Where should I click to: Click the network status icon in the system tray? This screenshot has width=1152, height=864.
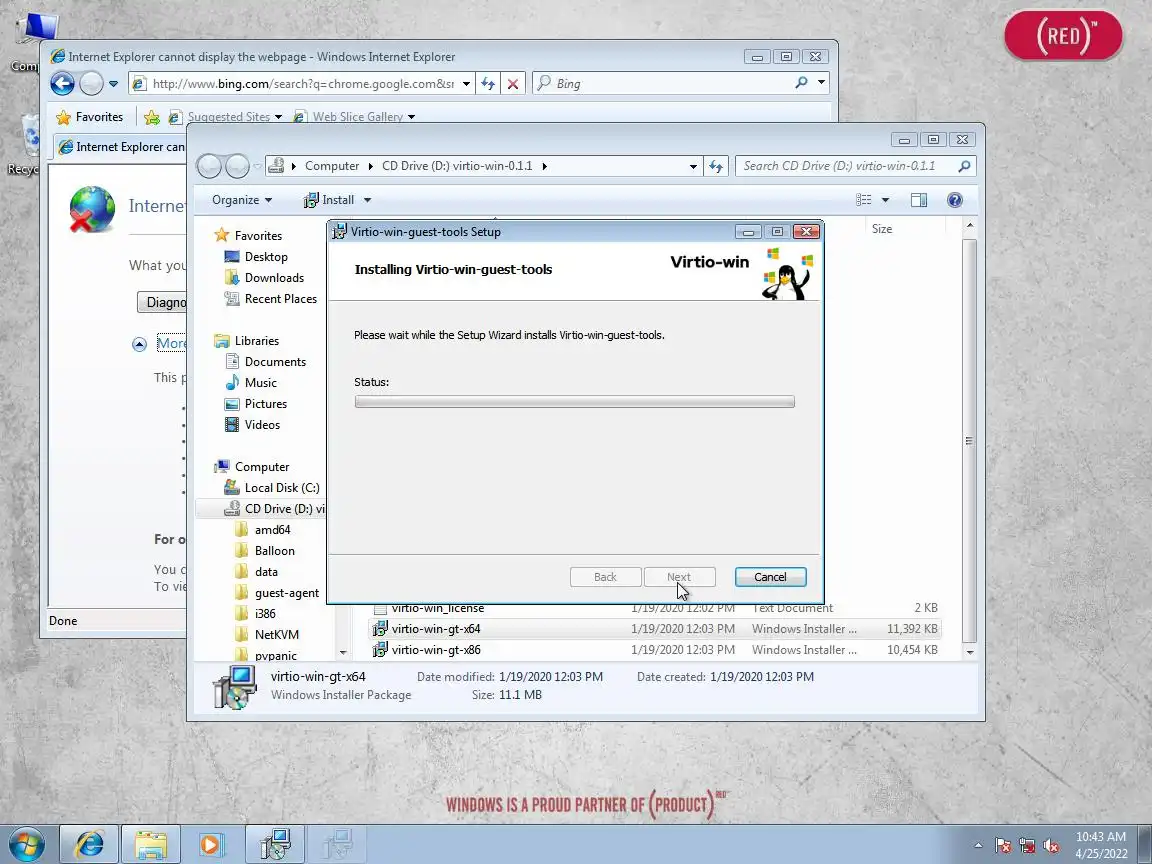coord(1027,846)
